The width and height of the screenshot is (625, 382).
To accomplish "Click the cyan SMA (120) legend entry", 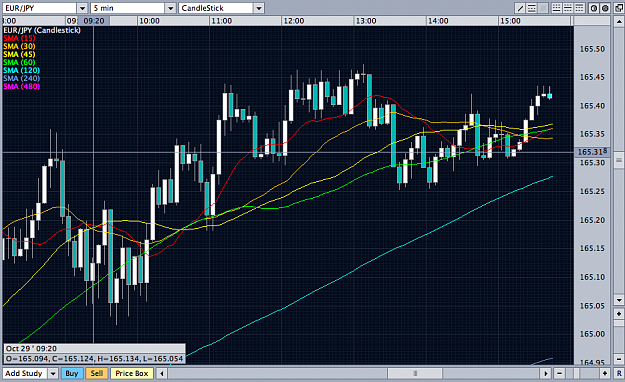I will [x=22, y=70].
